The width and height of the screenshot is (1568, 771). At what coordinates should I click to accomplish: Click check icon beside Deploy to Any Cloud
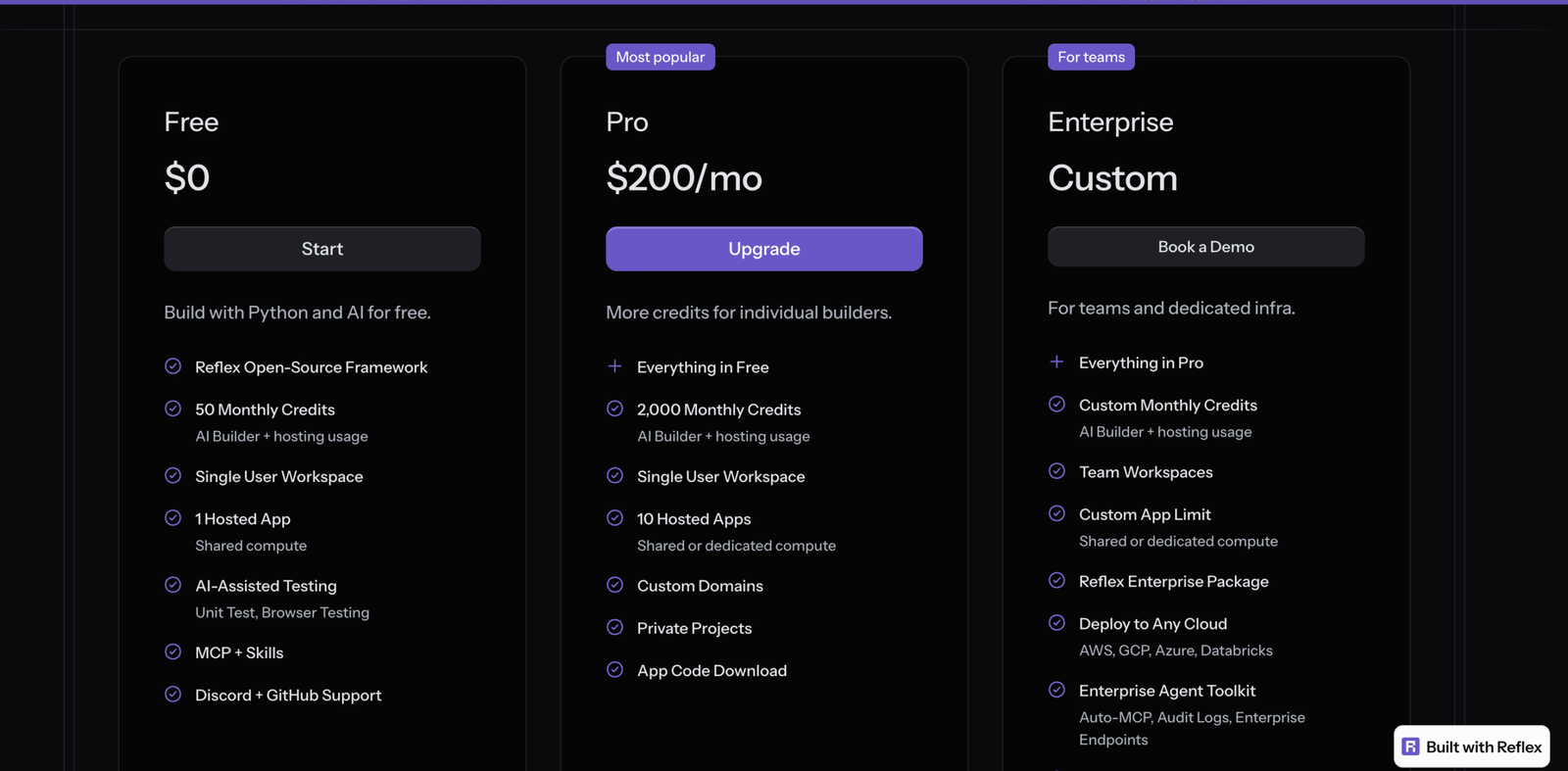coord(1057,623)
